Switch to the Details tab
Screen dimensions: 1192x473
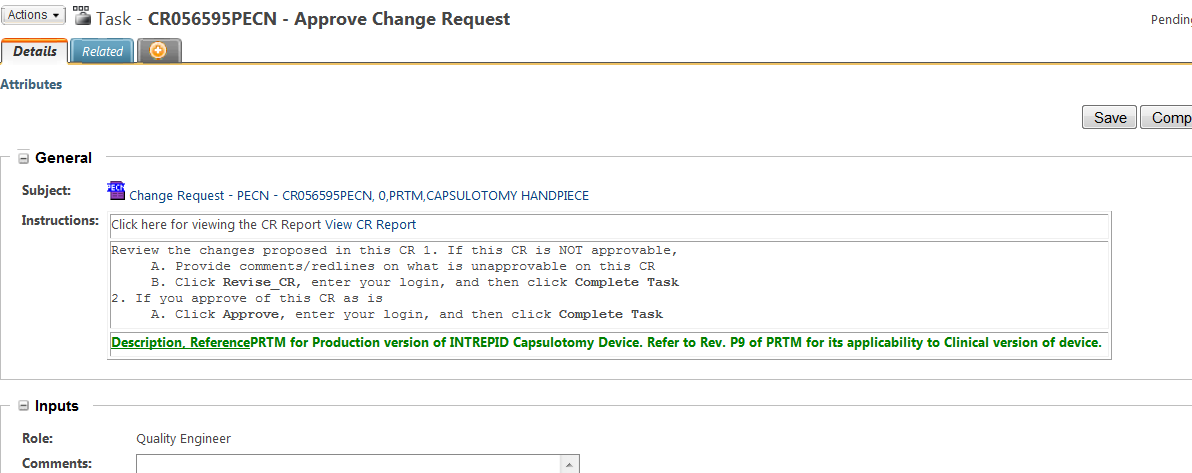point(35,52)
